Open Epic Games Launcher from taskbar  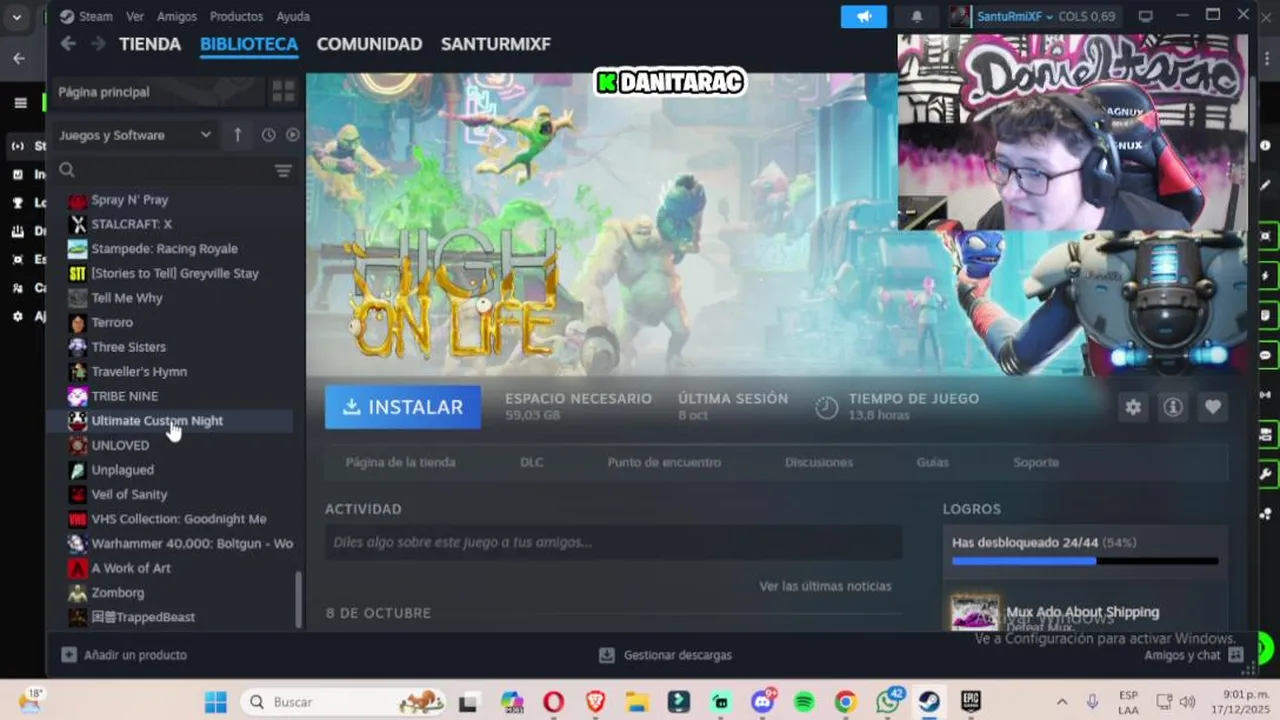(970, 702)
